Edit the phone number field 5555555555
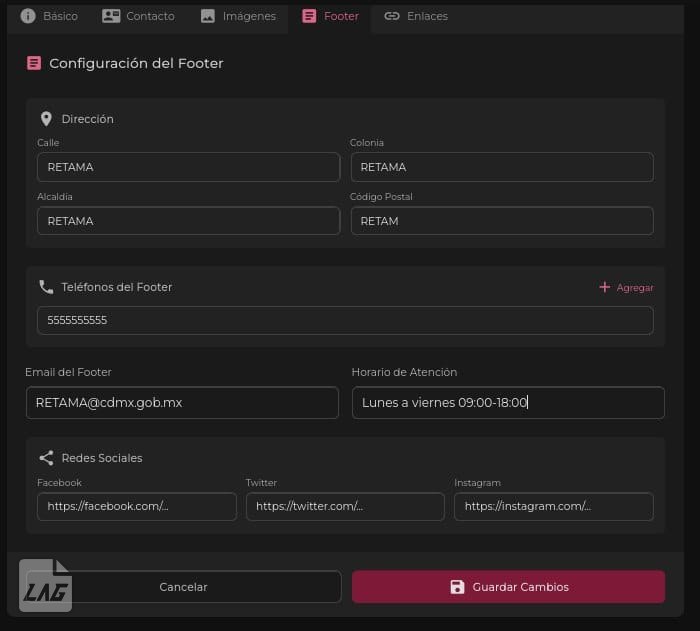The height and width of the screenshot is (631, 700). pyautogui.click(x=346, y=320)
